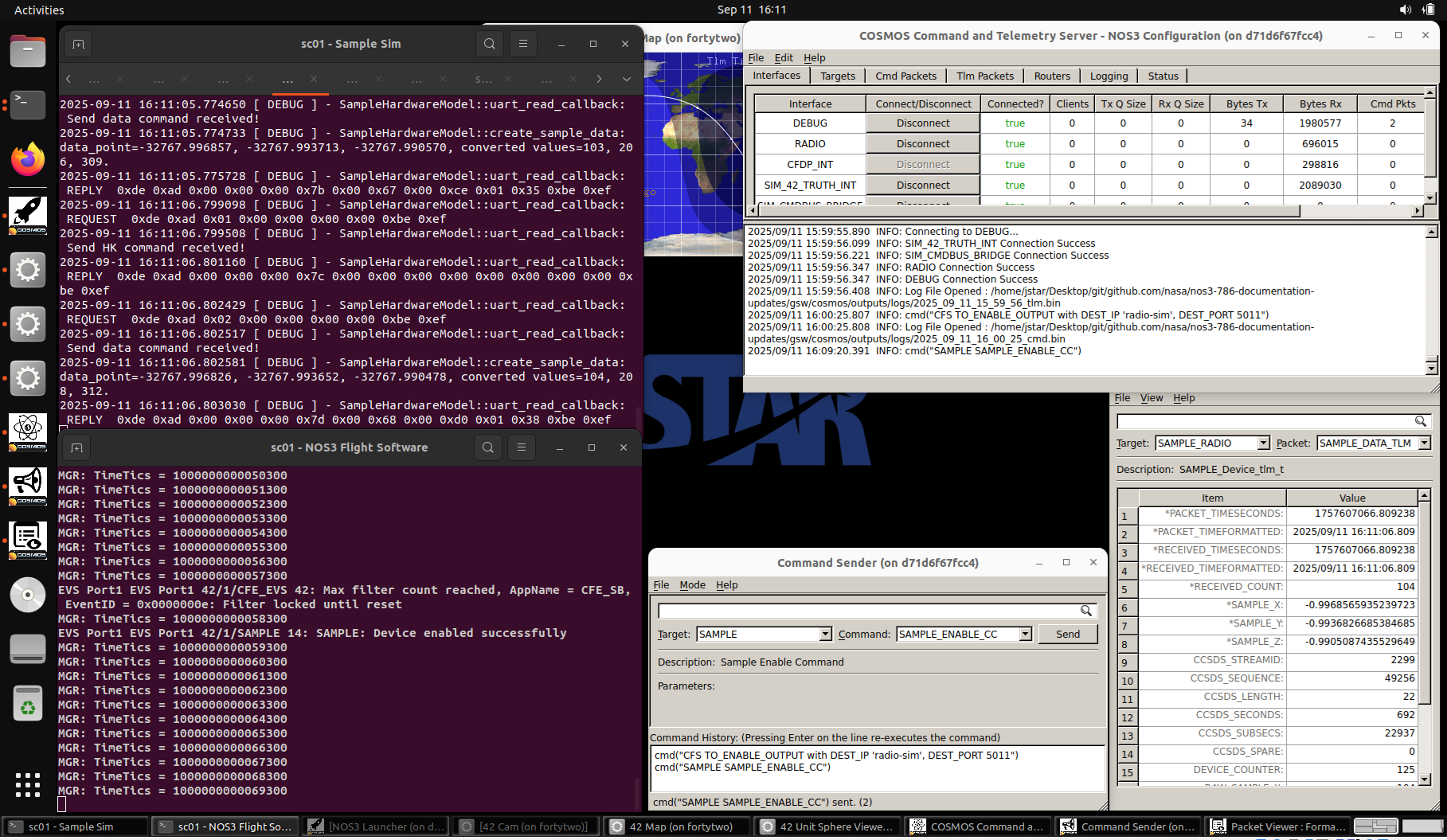This screenshot has width=1447, height=840.
Task: Expand the tab list dropdown in Sample Sim
Action: 627,79
